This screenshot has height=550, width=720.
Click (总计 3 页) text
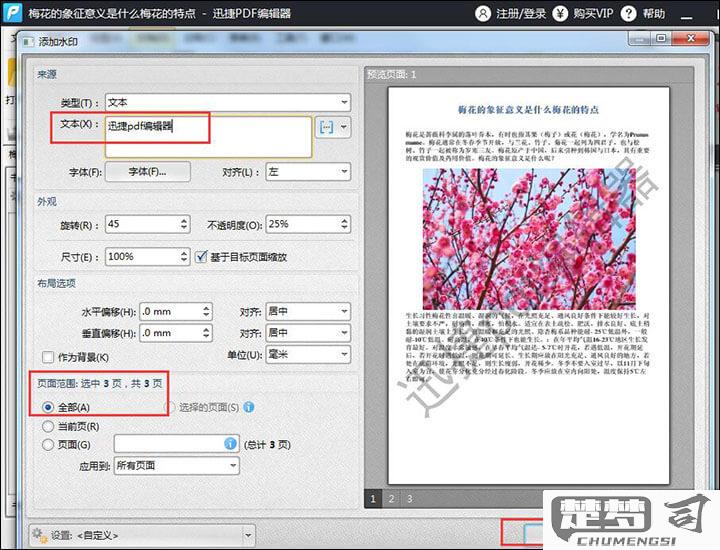267,444
